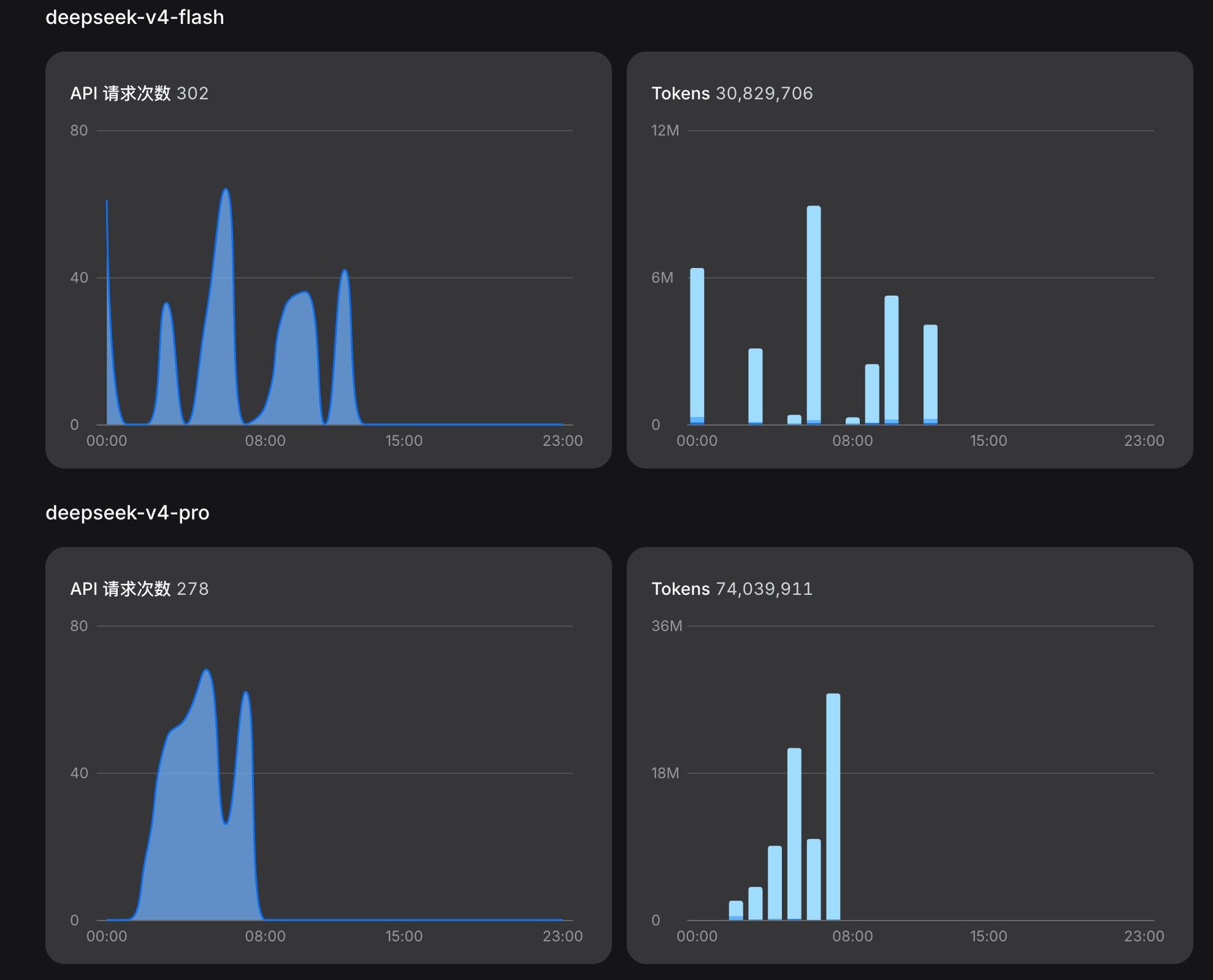Click the deepseek-v4-pro section heading
The image size is (1213, 980).
tap(128, 513)
